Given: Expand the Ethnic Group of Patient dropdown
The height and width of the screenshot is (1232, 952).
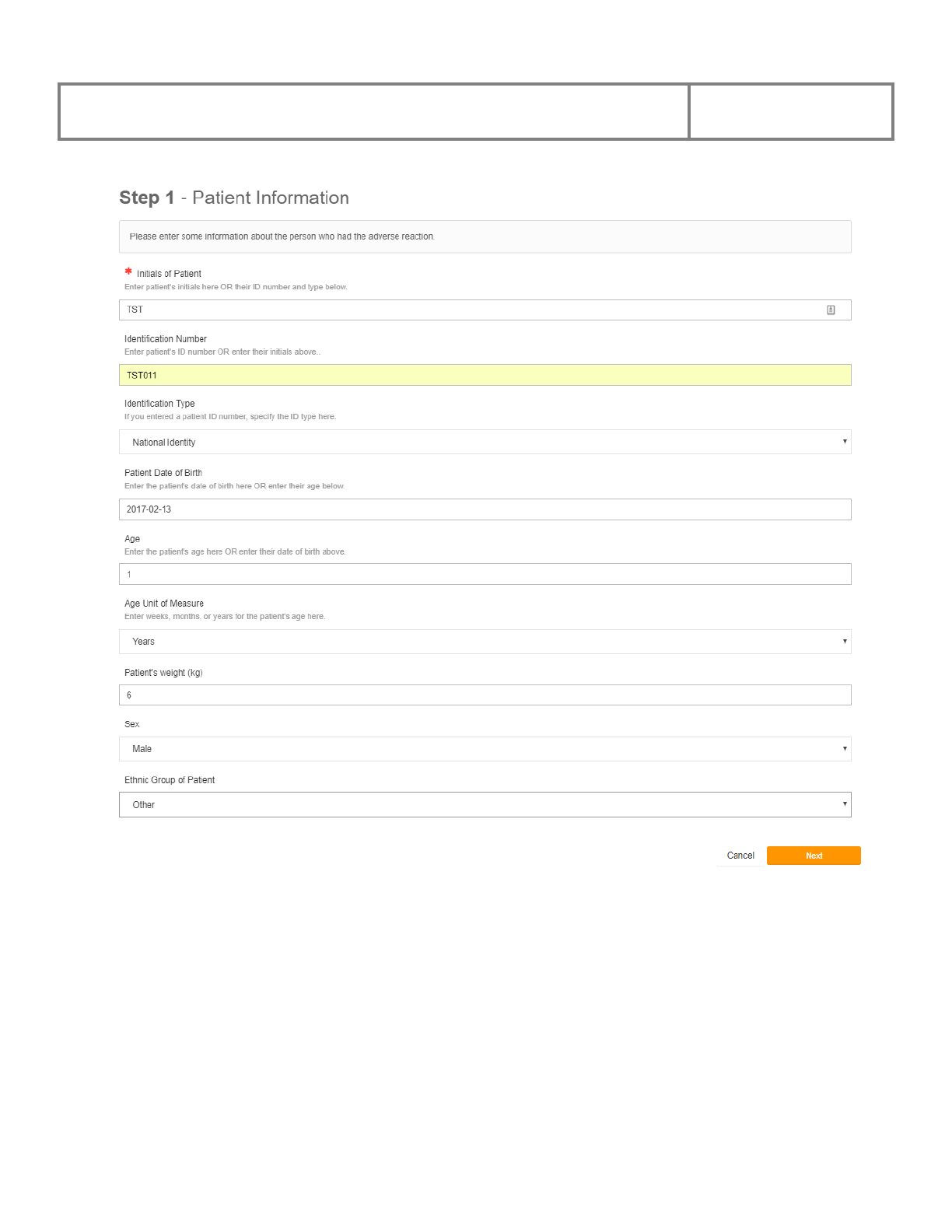Looking at the screenshot, I should click(x=485, y=805).
